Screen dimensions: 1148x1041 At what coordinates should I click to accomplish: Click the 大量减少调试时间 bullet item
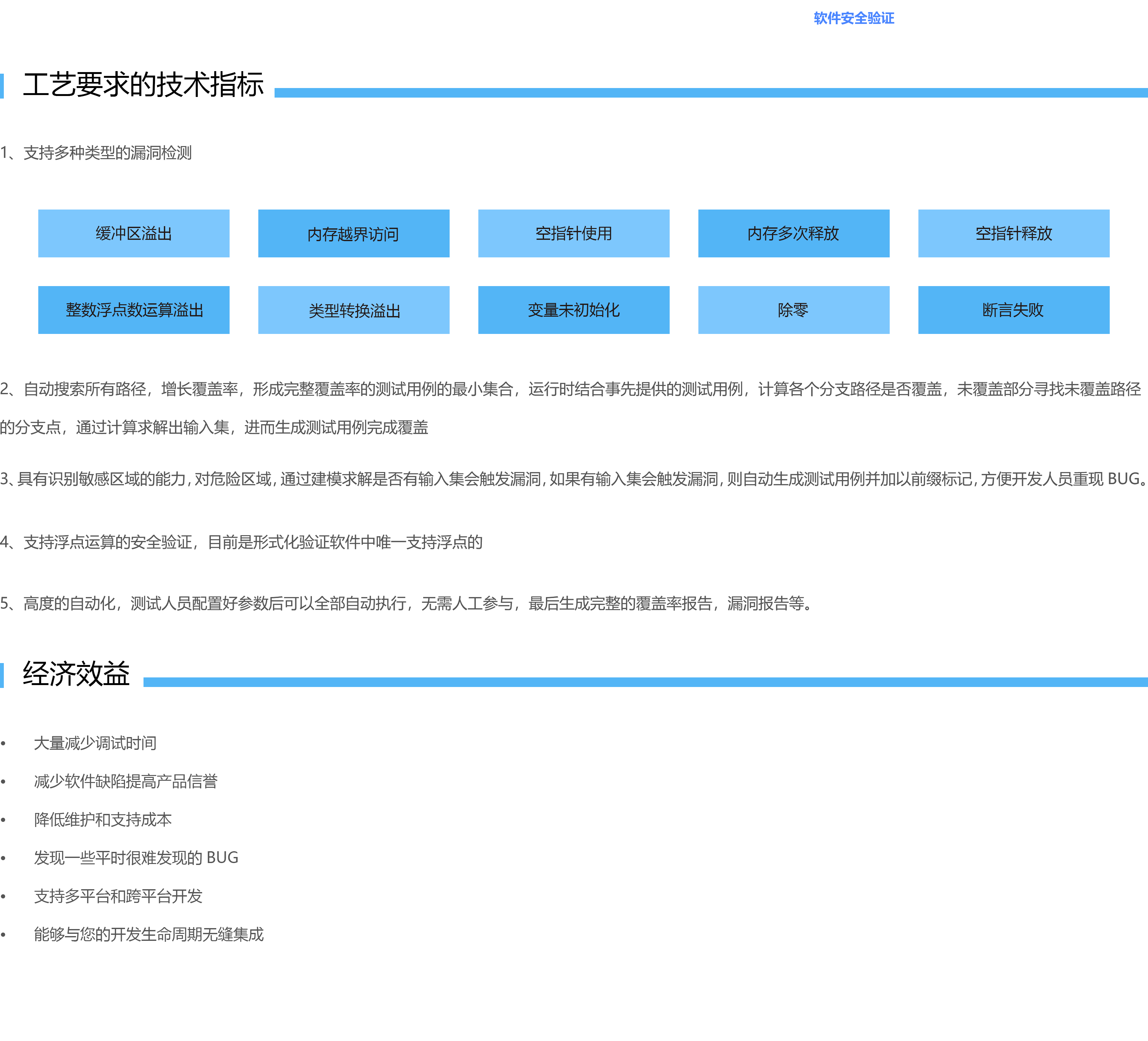(x=95, y=743)
